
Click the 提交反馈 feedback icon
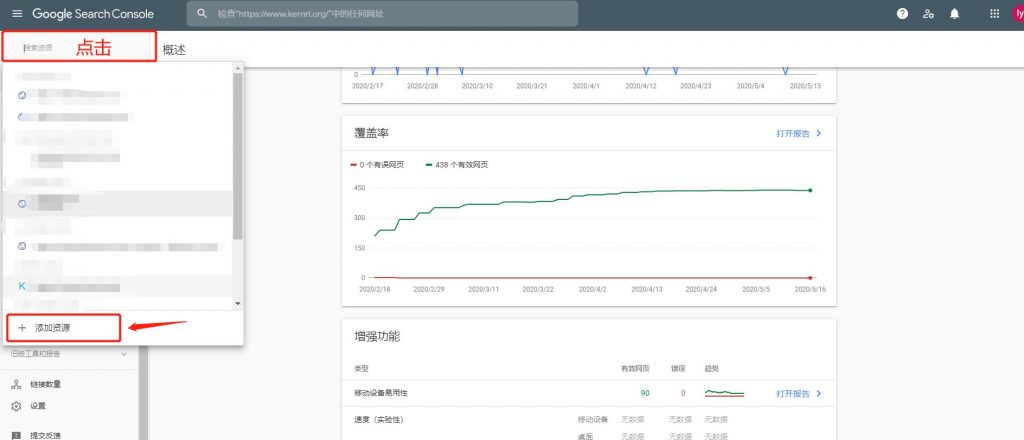click(x=17, y=435)
